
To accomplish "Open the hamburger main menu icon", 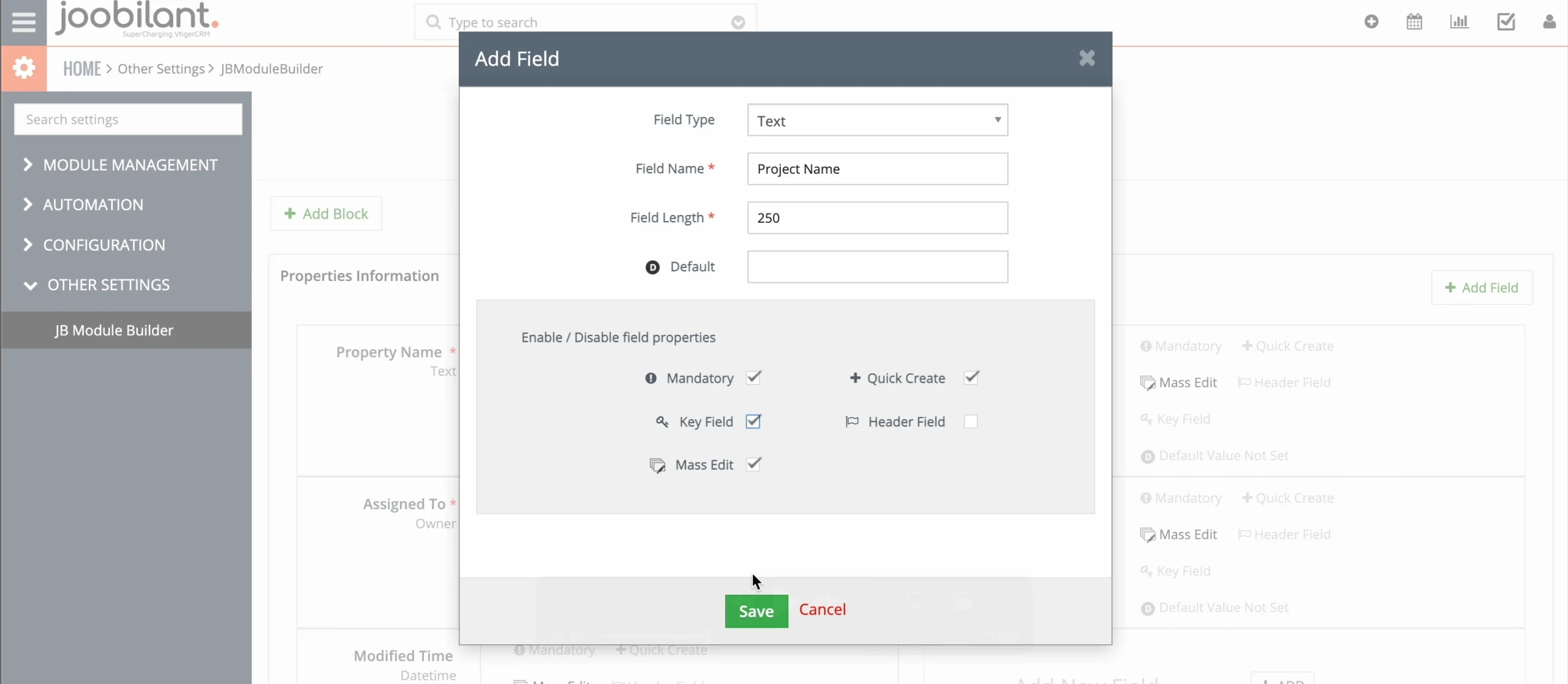I will [x=23, y=22].
